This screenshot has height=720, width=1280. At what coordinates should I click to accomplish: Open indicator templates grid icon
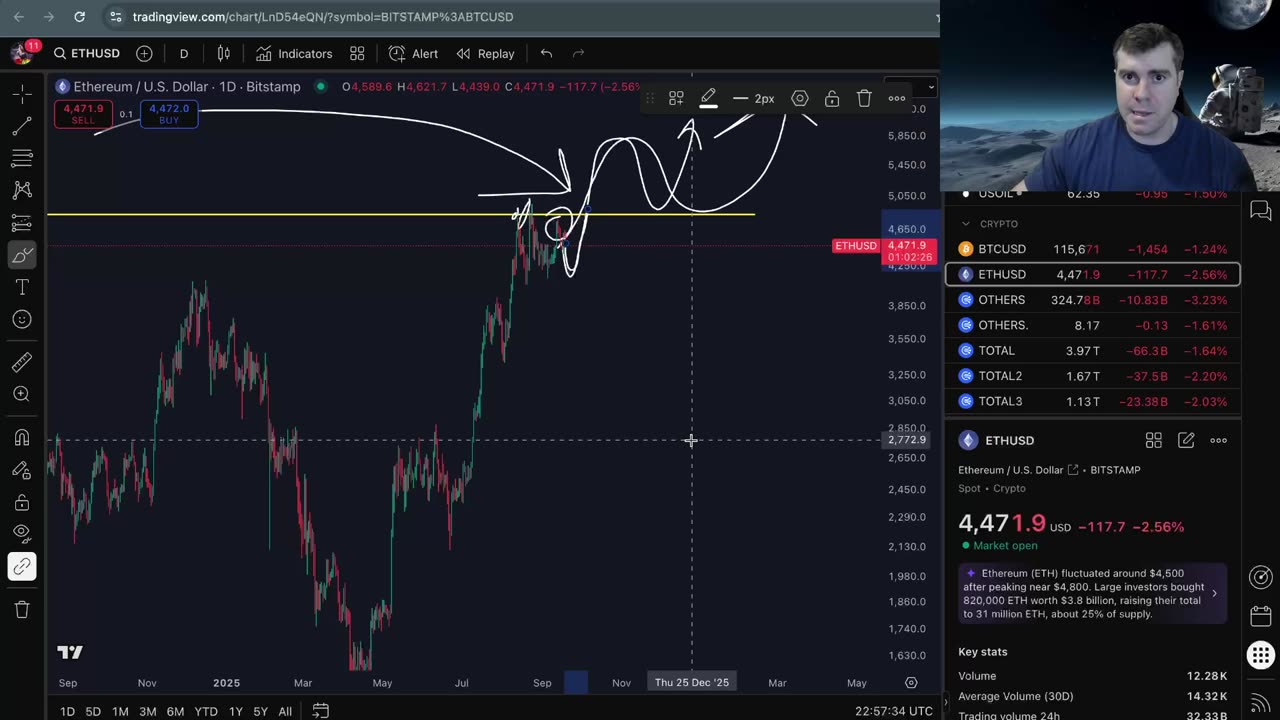point(357,54)
